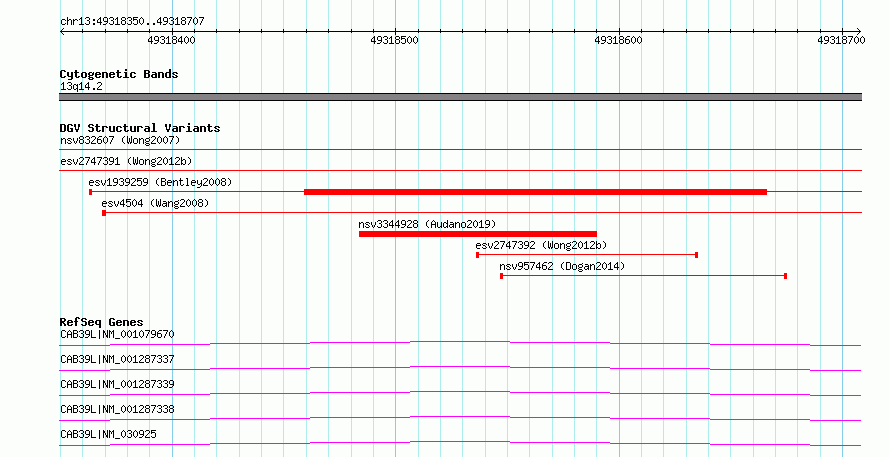Screen dimensions: 890x457
Task: Click ruler position label 49318600
Action: pyautogui.click(x=618, y=40)
